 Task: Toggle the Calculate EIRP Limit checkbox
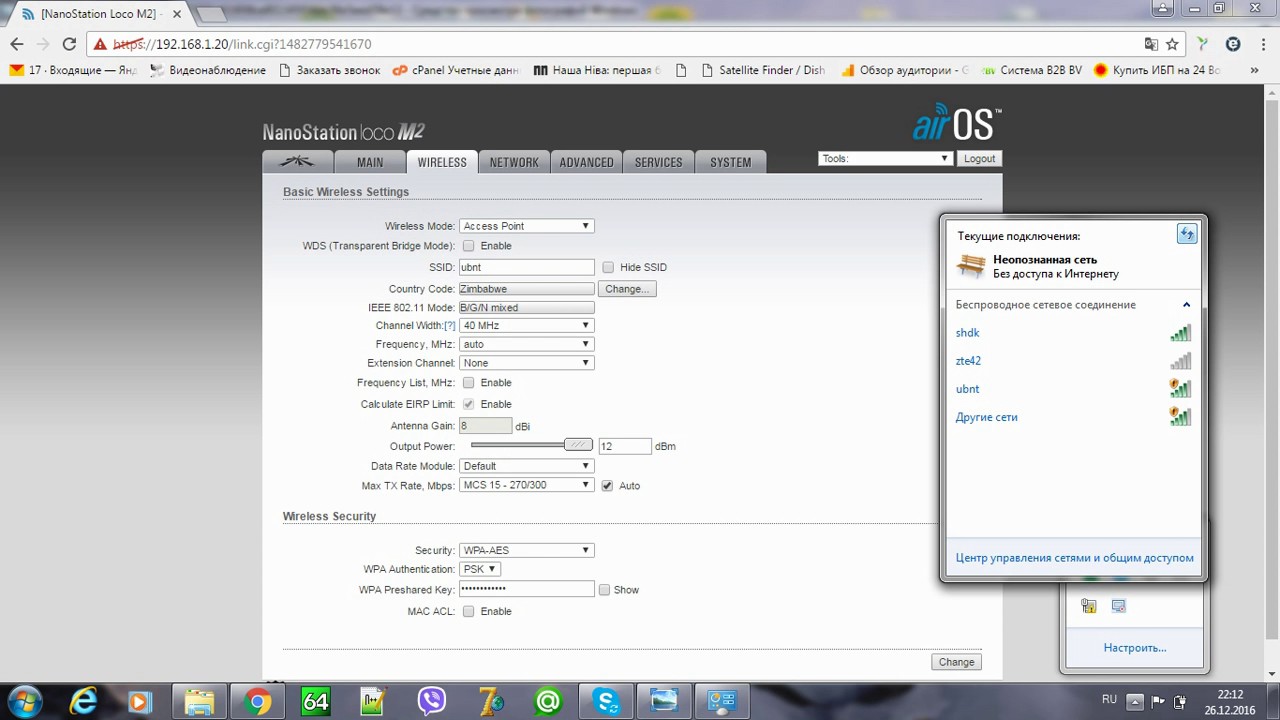(468, 404)
